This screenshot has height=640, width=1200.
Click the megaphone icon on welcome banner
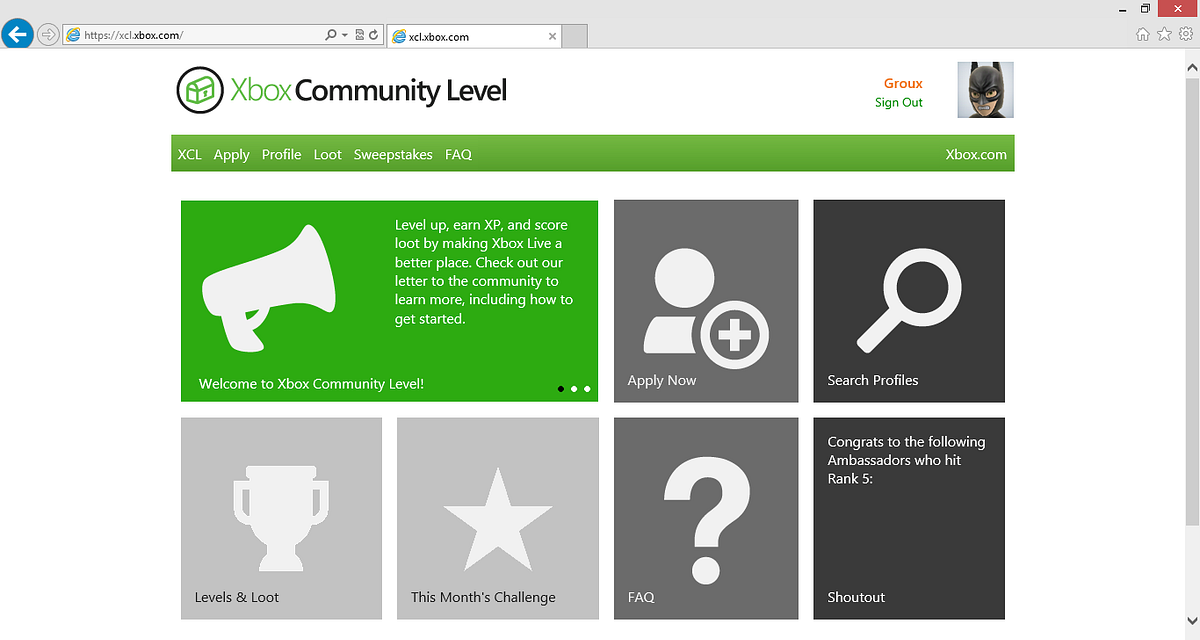click(268, 287)
